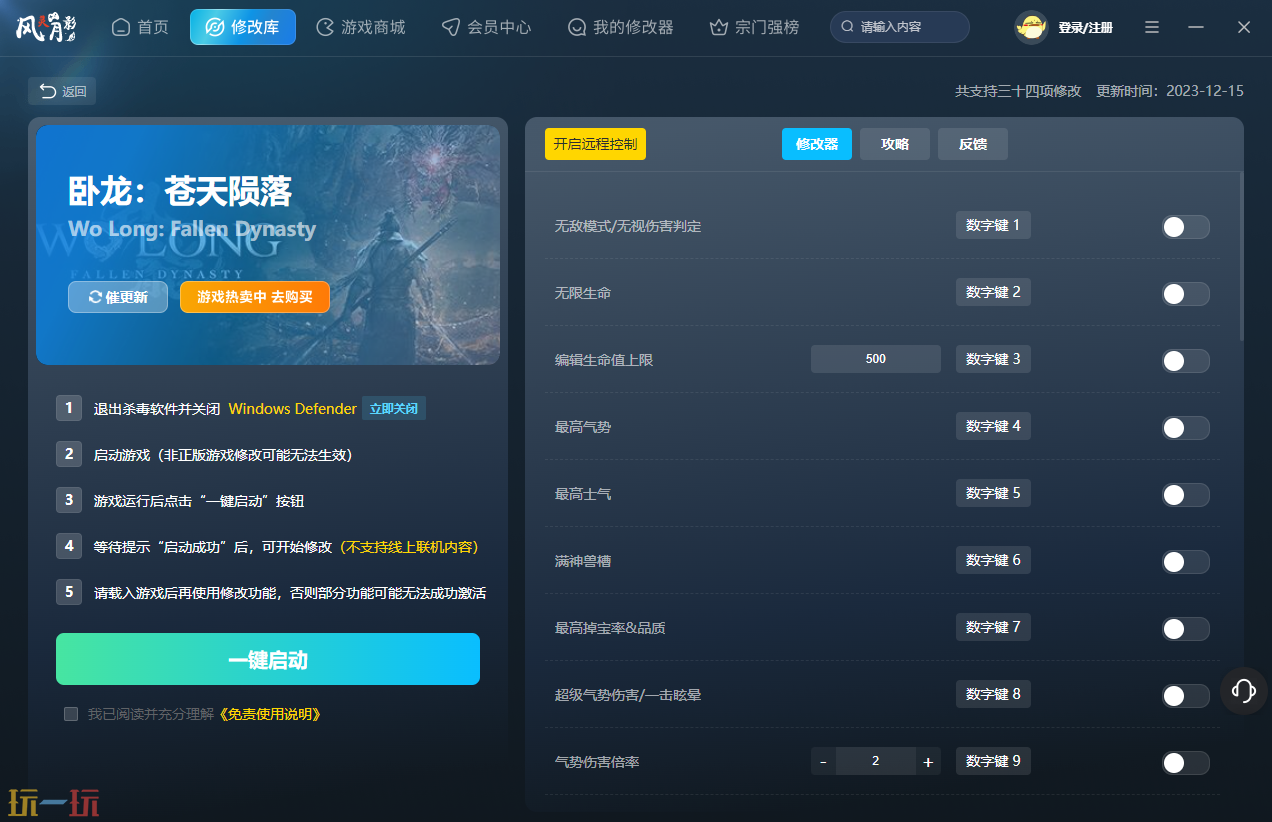Toggle 气势伤害倍率 switch
The width and height of the screenshot is (1272, 822).
[x=1185, y=763]
